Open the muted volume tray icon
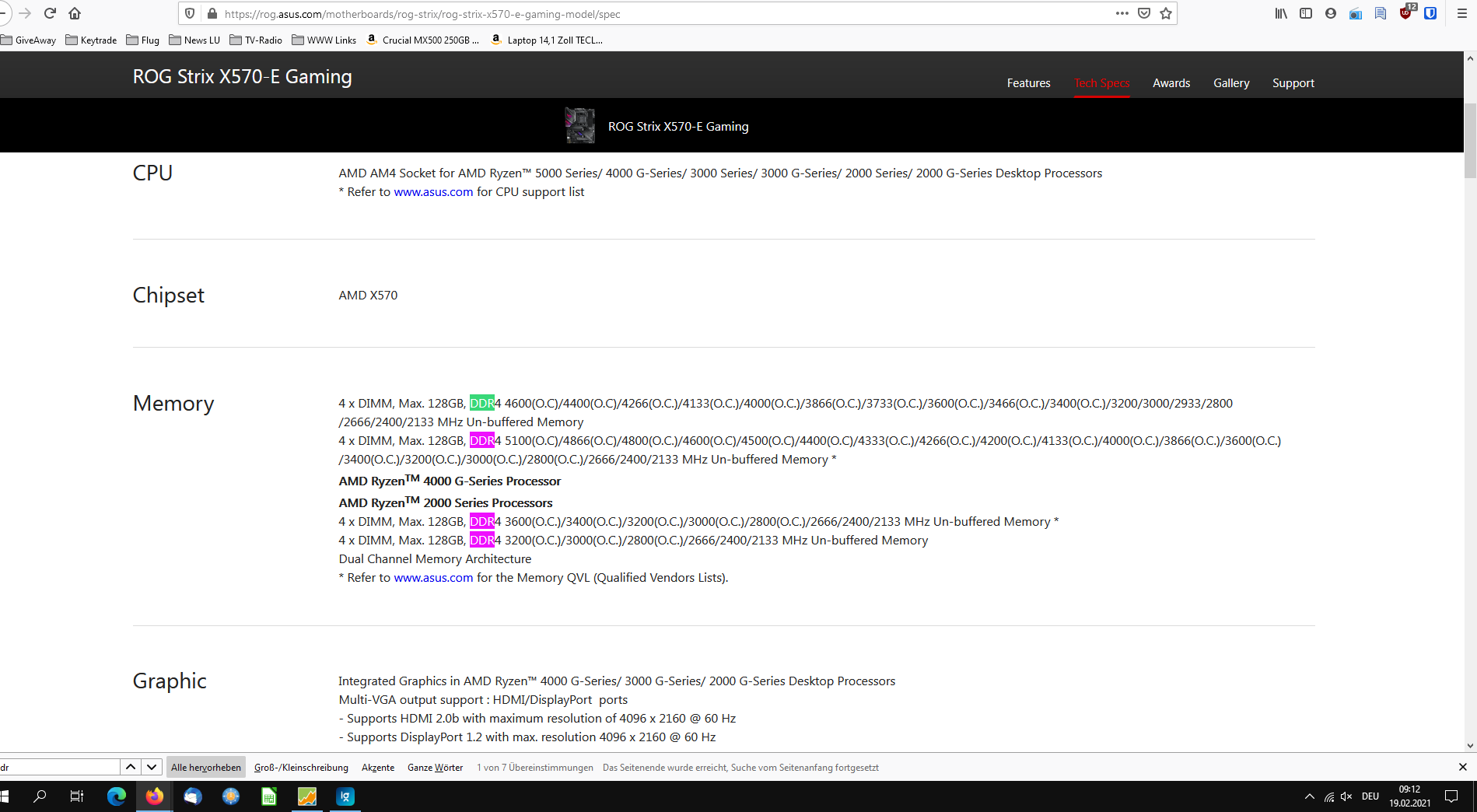 pyautogui.click(x=1346, y=796)
